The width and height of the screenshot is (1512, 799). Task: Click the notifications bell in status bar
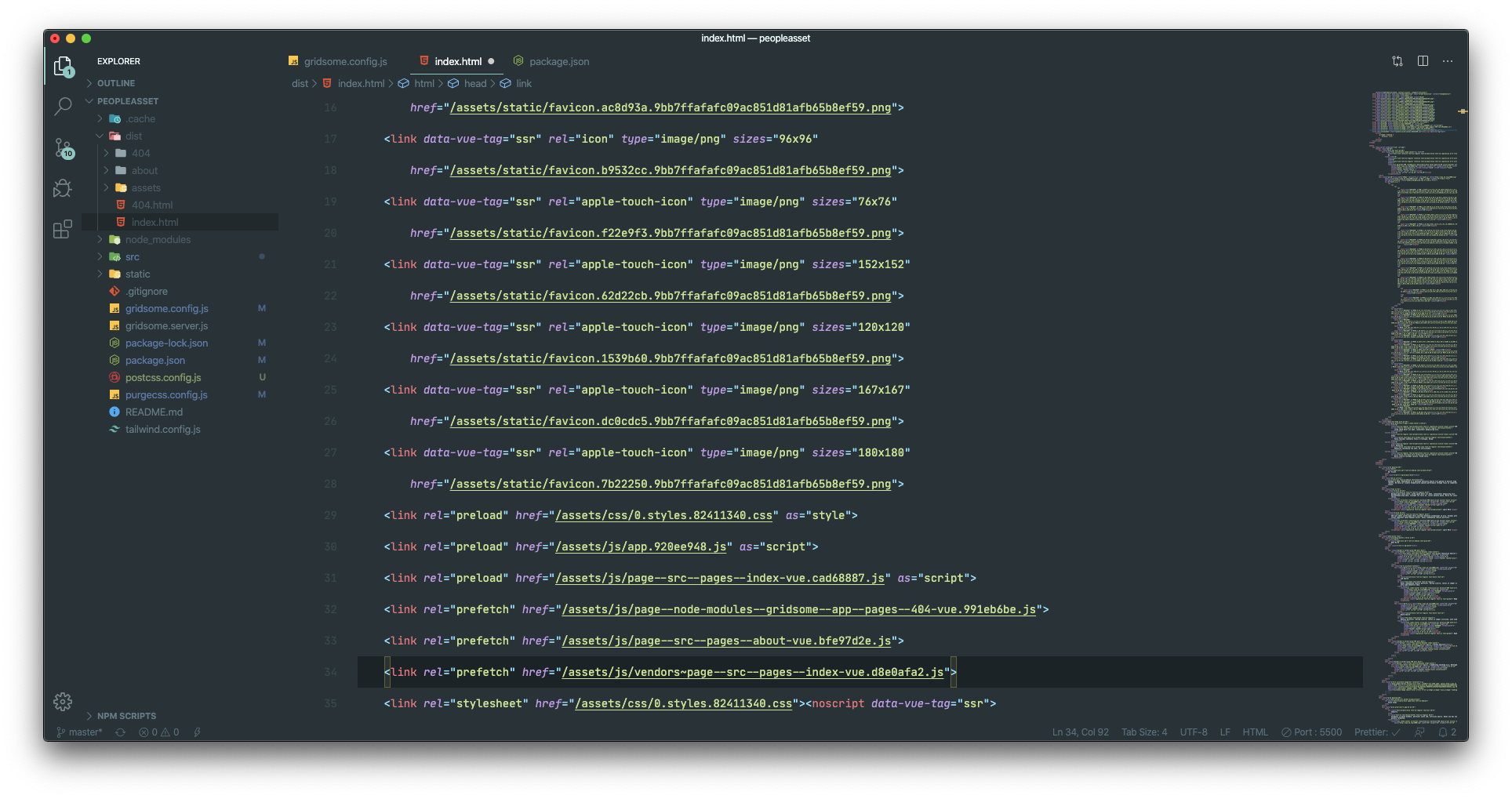1448,732
